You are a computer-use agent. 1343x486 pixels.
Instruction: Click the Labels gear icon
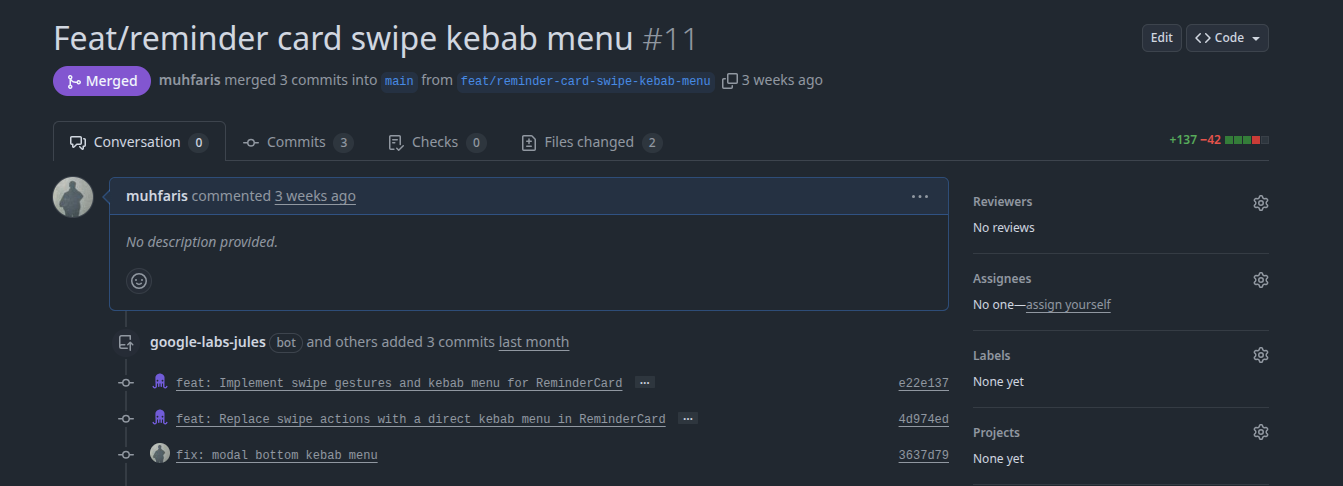pos(1260,355)
